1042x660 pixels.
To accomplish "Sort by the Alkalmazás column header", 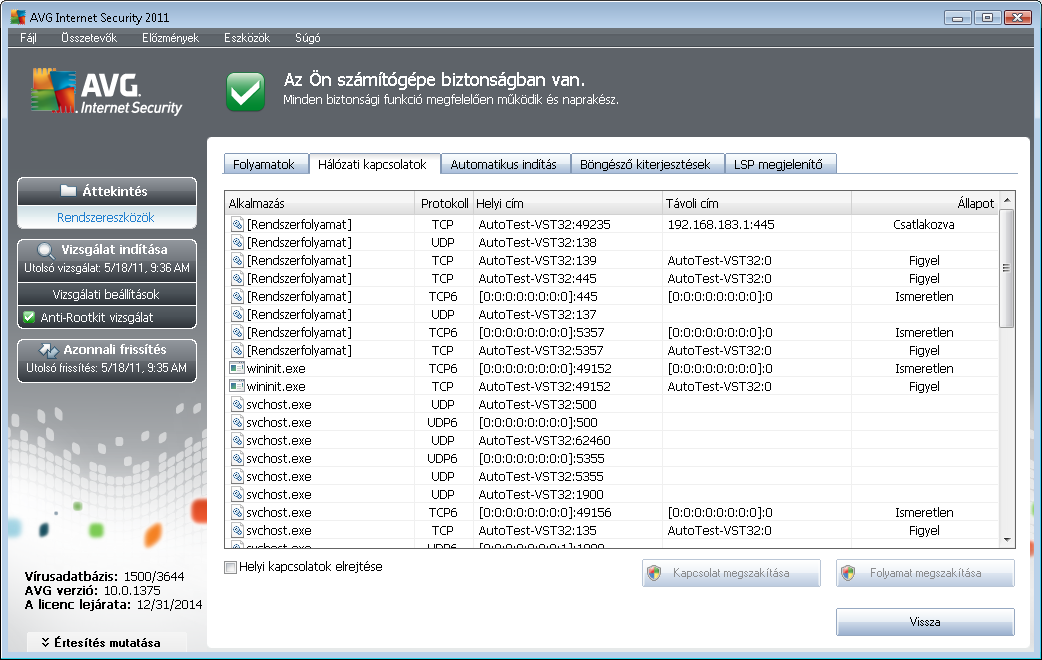I will click(321, 203).
